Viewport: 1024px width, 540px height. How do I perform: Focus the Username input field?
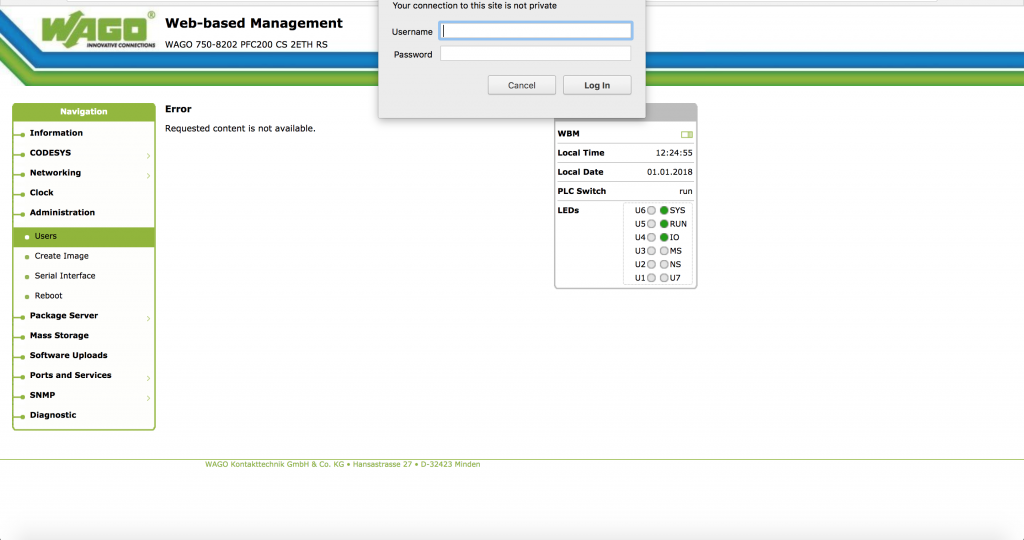536,31
